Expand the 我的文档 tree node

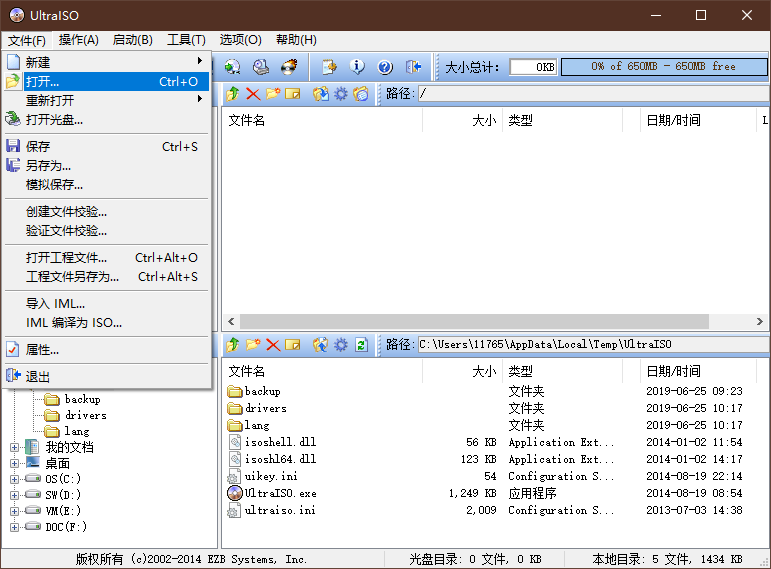click(14, 448)
